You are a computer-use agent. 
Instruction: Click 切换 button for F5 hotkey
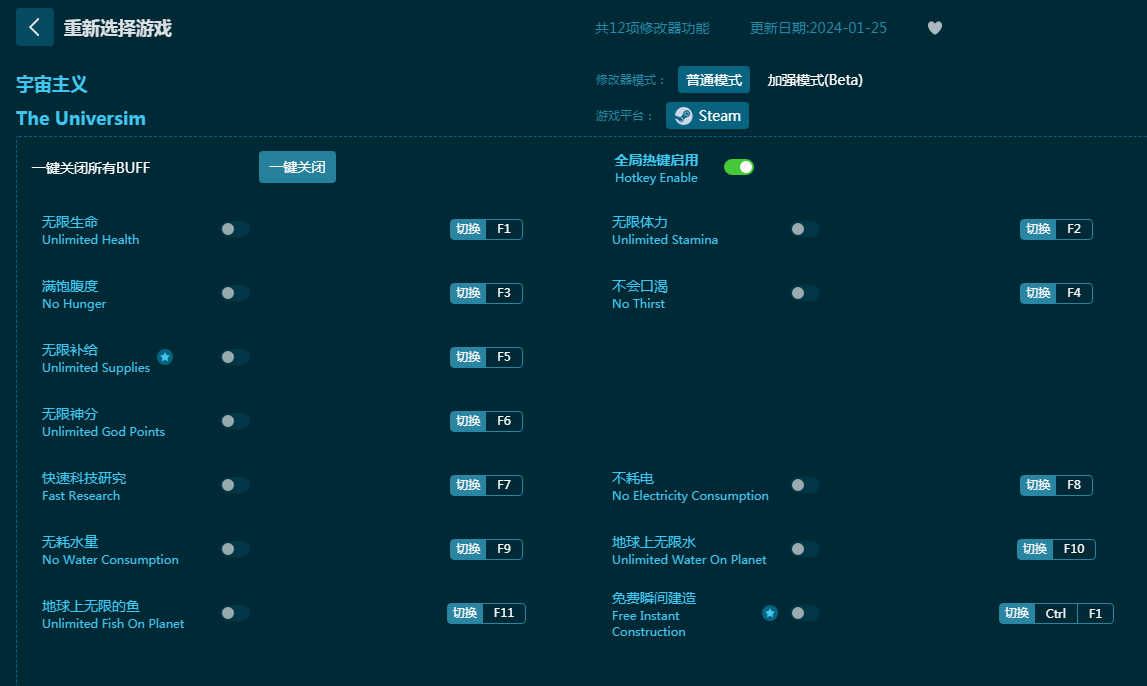tap(468, 357)
